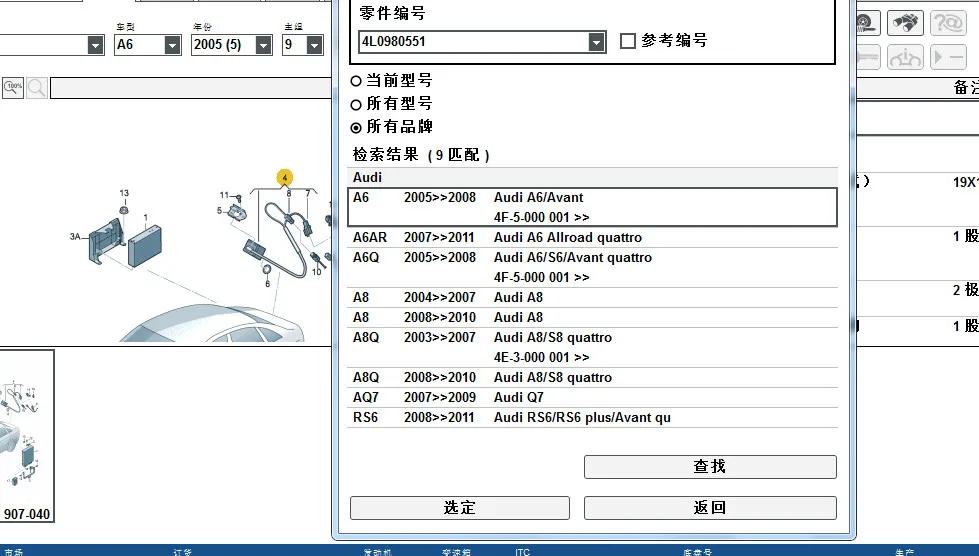Click part number 11 on the diagram
This screenshot has width=979, height=556.
224,195
